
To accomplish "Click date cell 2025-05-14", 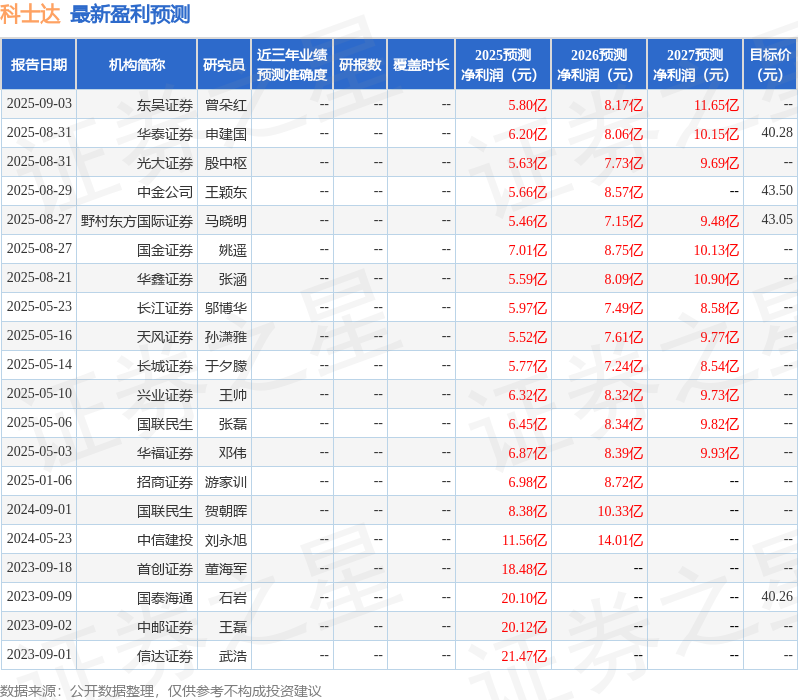I will [39, 365].
